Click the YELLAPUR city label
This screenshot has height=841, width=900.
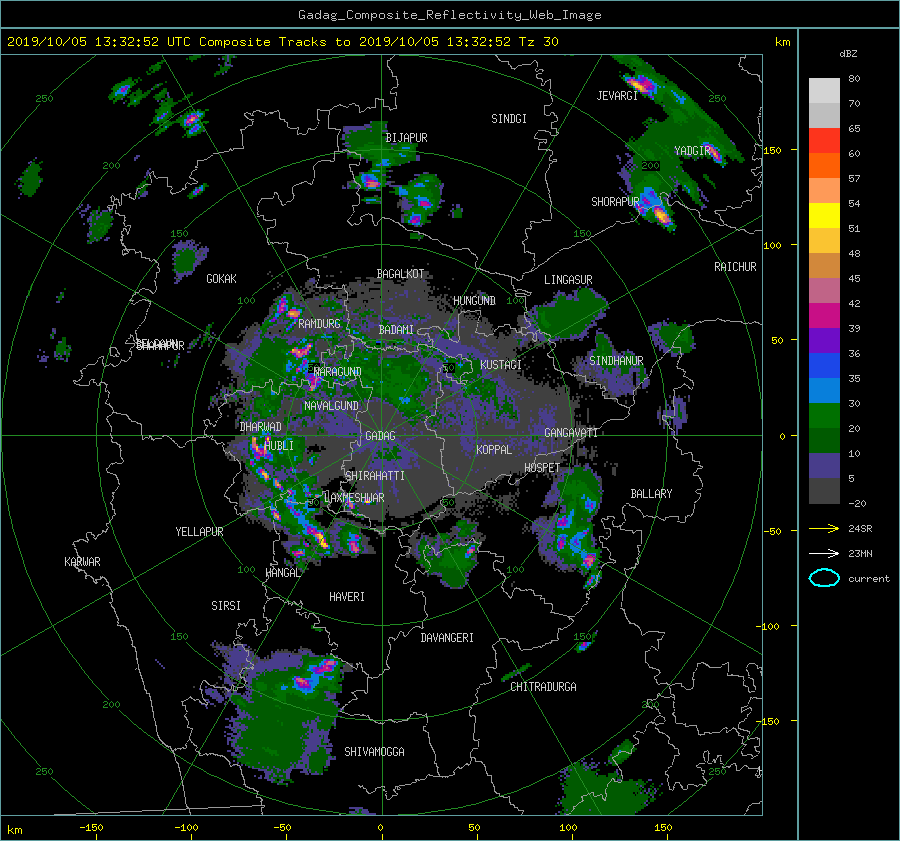[199, 532]
